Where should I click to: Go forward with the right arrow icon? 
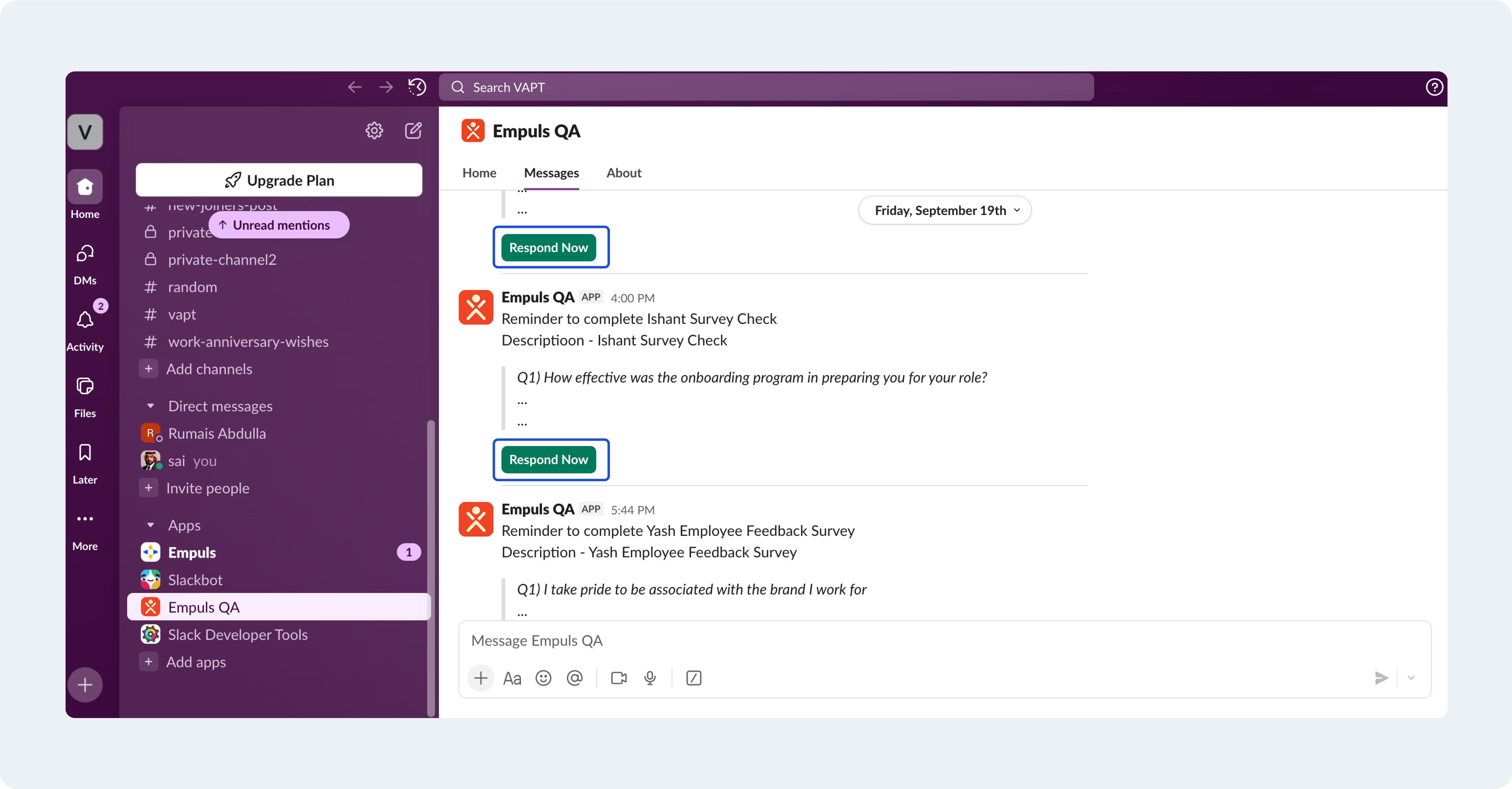coord(386,87)
